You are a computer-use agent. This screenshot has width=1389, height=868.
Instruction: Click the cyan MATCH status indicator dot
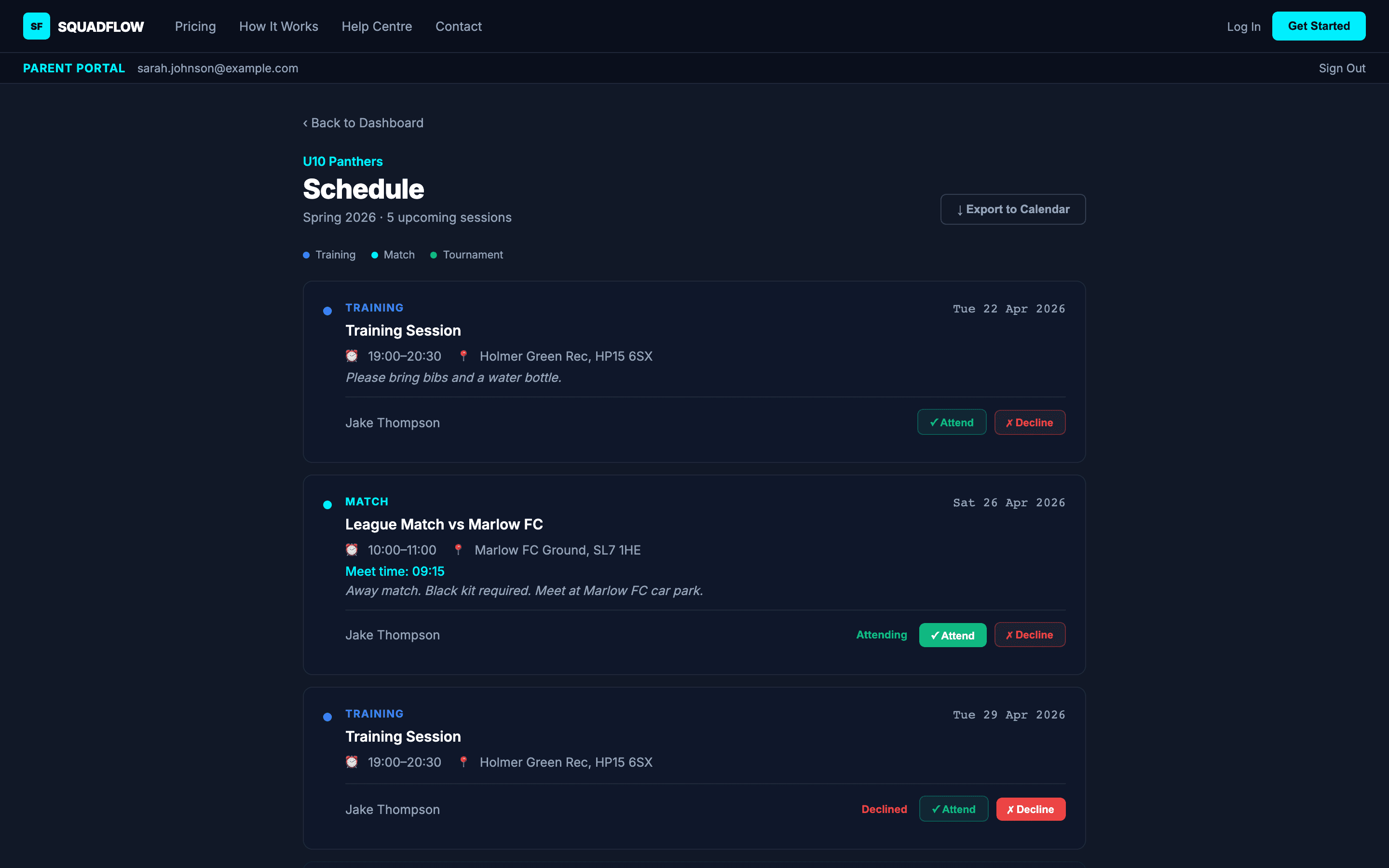(328, 504)
